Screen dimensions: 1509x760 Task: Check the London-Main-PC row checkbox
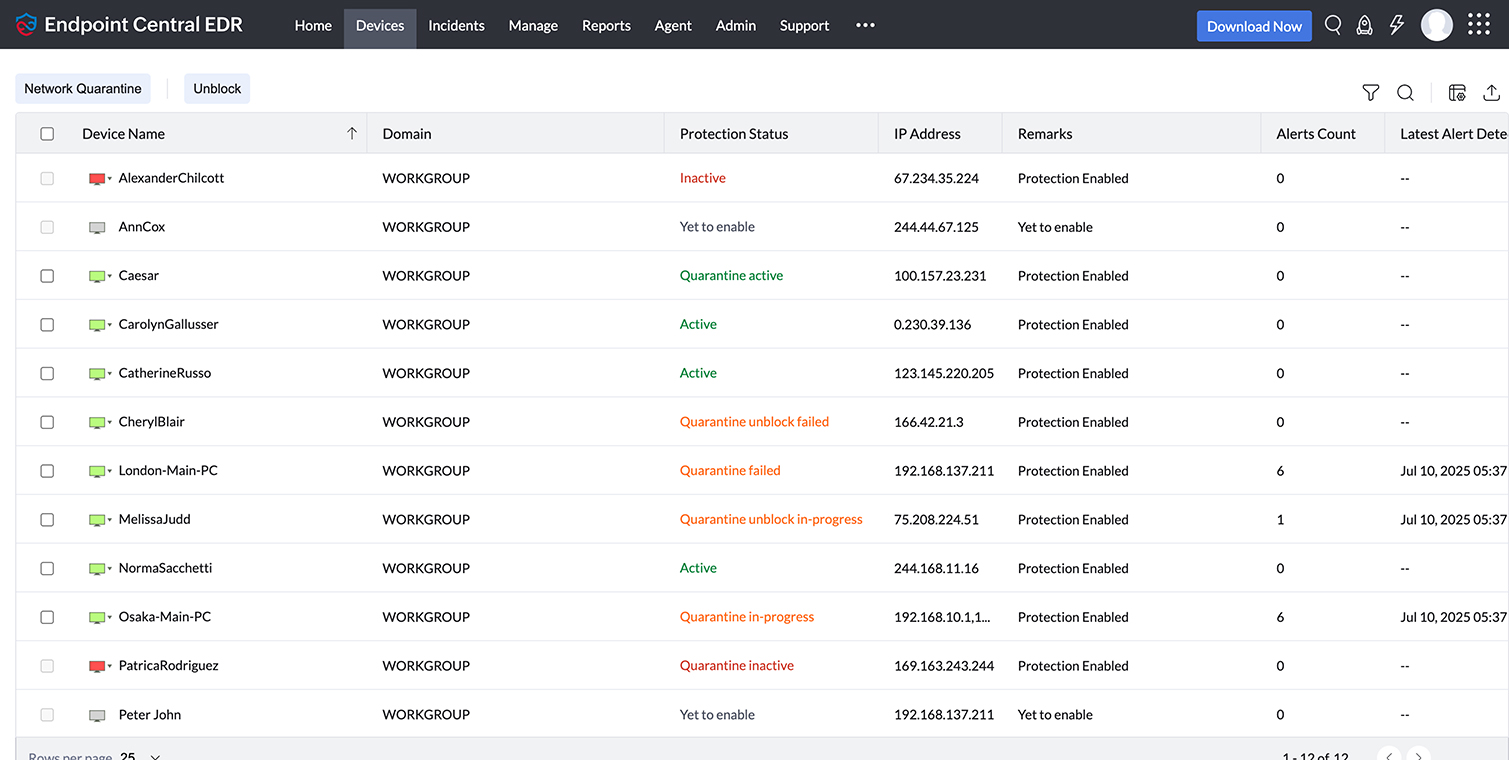(47, 470)
